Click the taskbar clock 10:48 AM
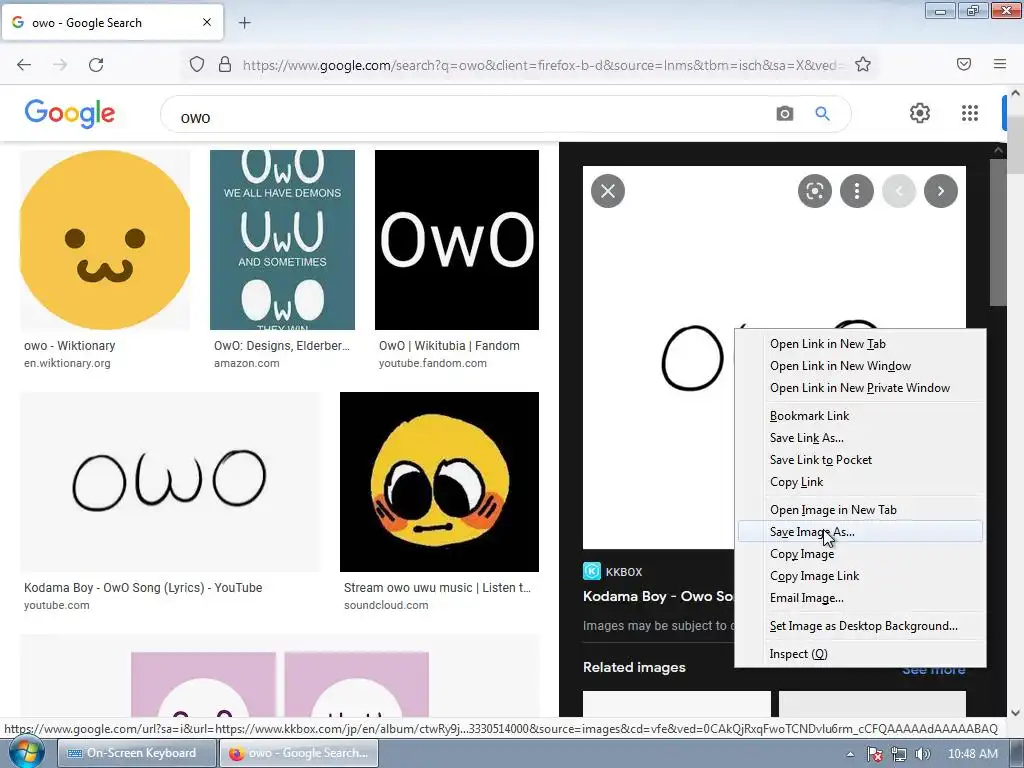The height and width of the screenshot is (768, 1024). [972, 754]
